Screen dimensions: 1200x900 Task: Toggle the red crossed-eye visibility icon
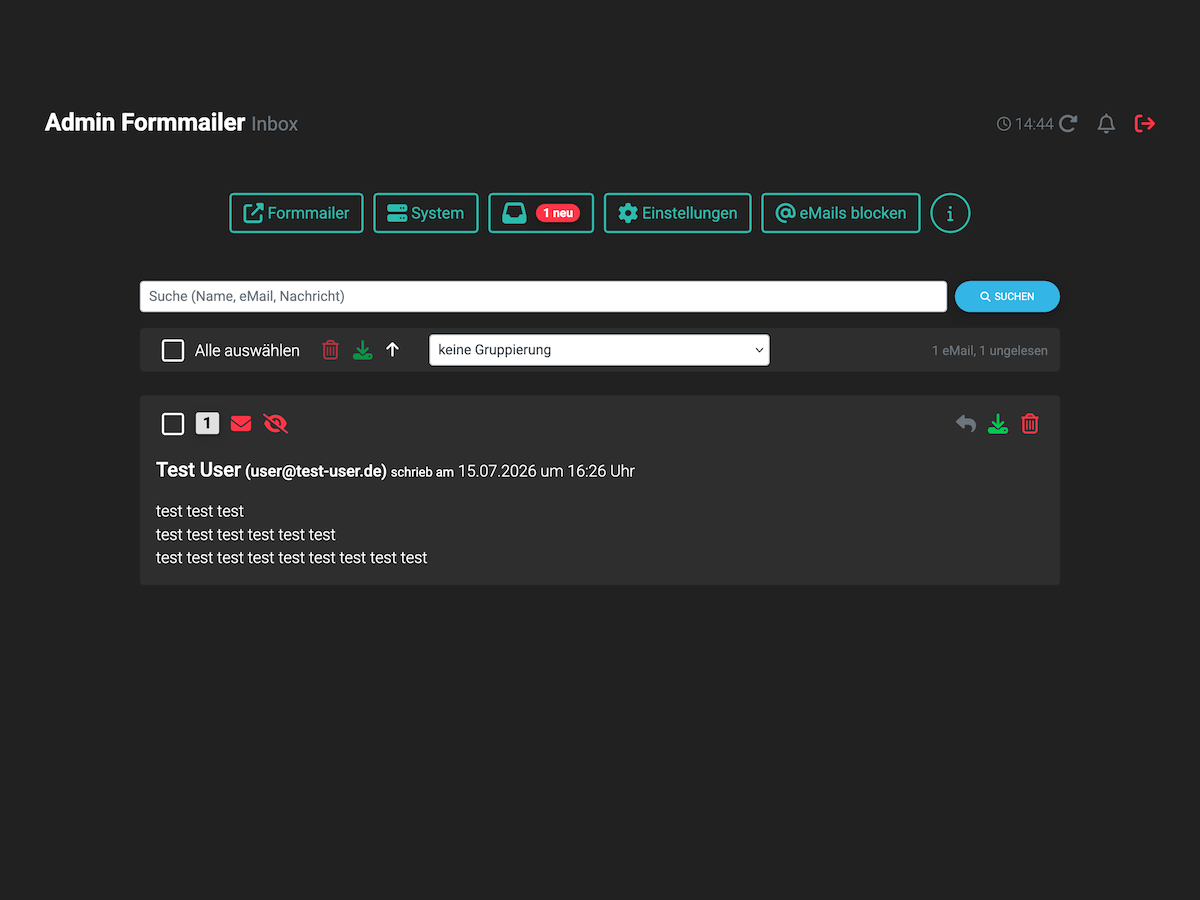[x=275, y=424]
